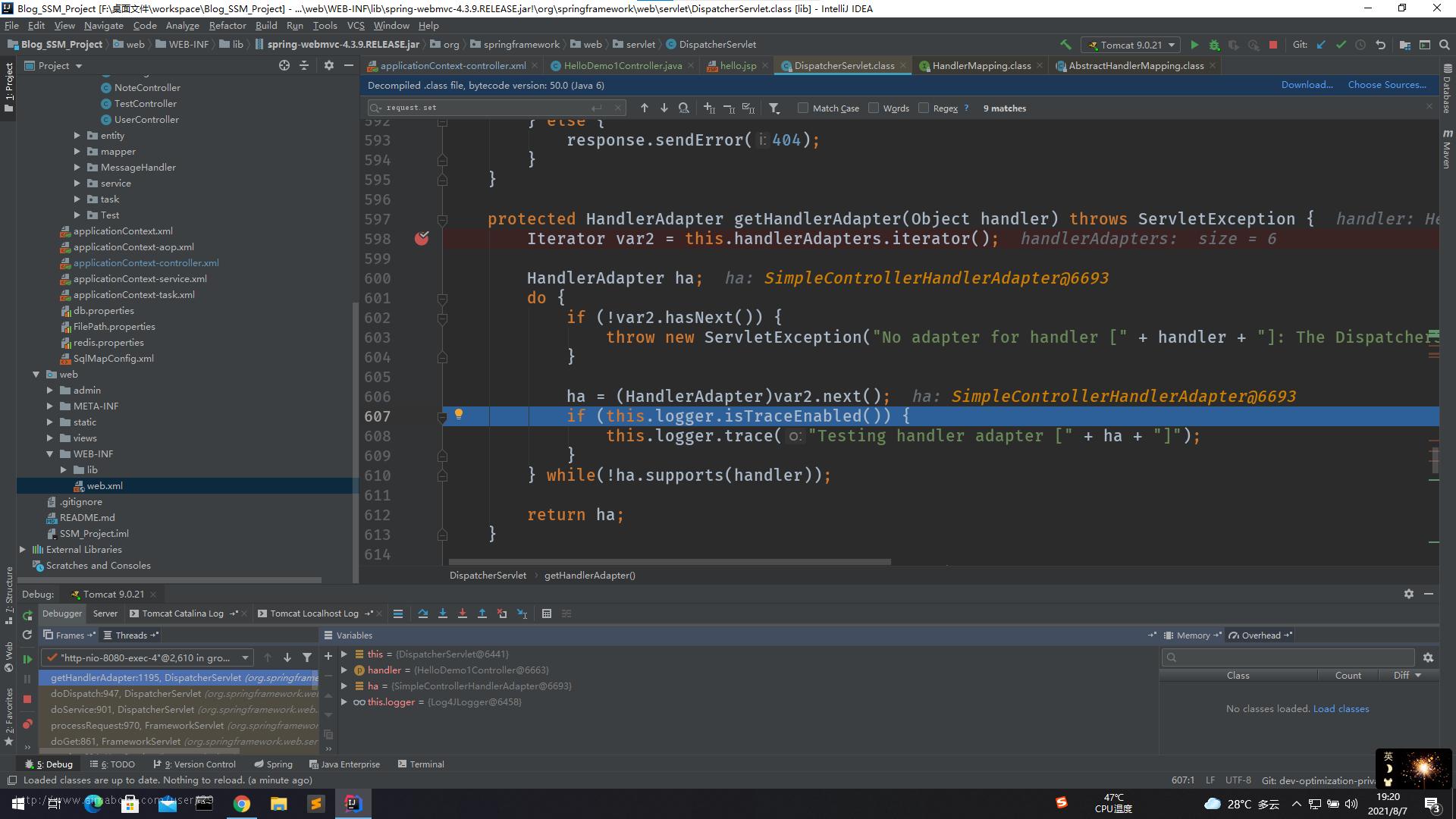This screenshot has height=819, width=1456.
Task: Jump to previous search occurrence arrow
Action: click(x=645, y=108)
